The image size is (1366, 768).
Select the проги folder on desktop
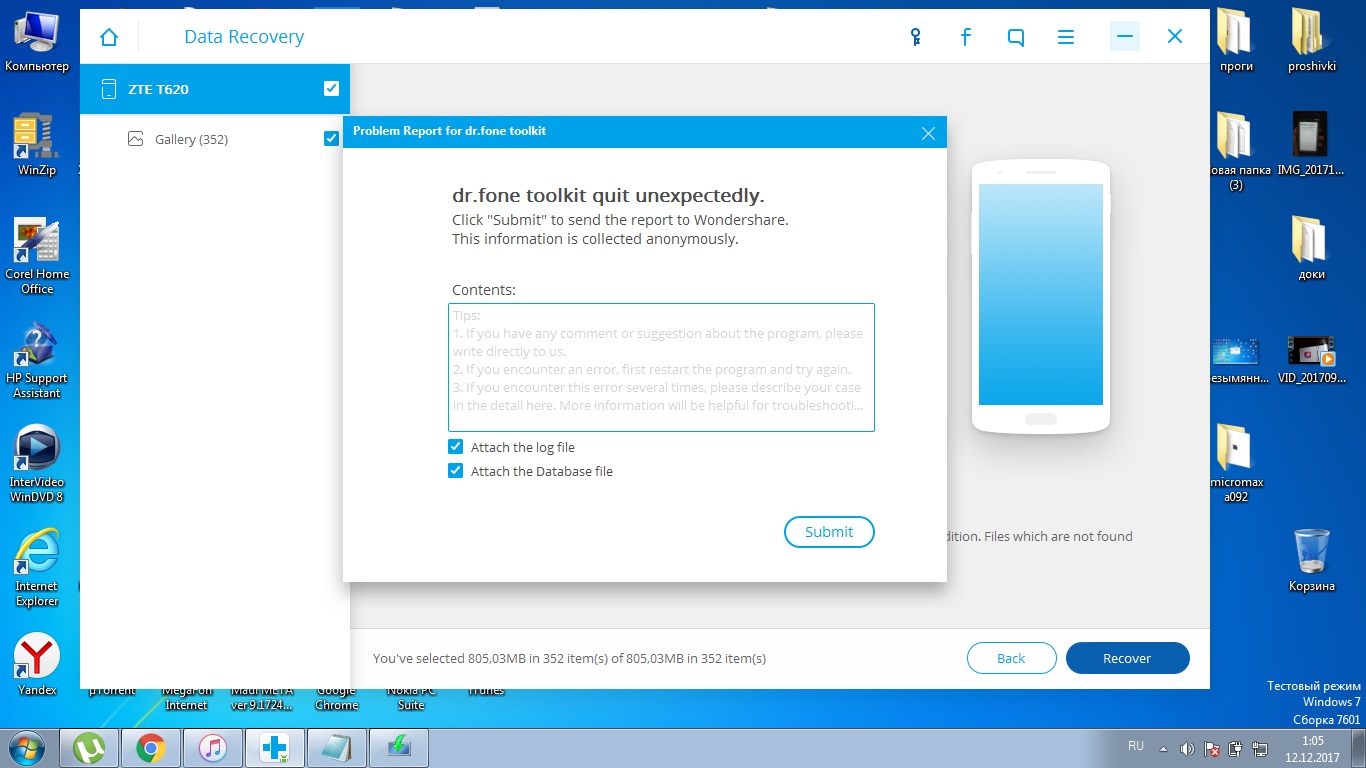tap(1236, 41)
